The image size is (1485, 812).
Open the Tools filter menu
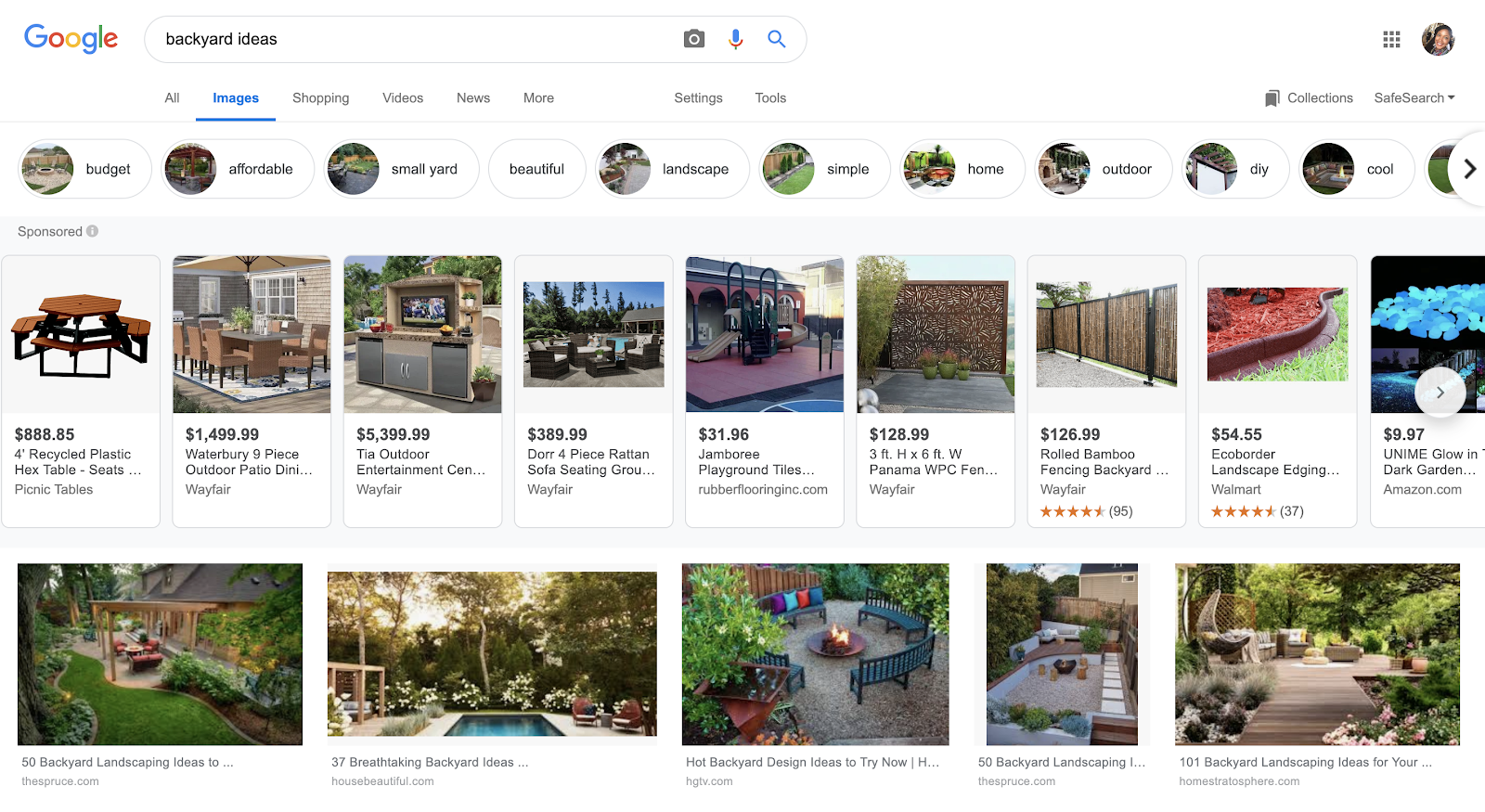tap(770, 97)
